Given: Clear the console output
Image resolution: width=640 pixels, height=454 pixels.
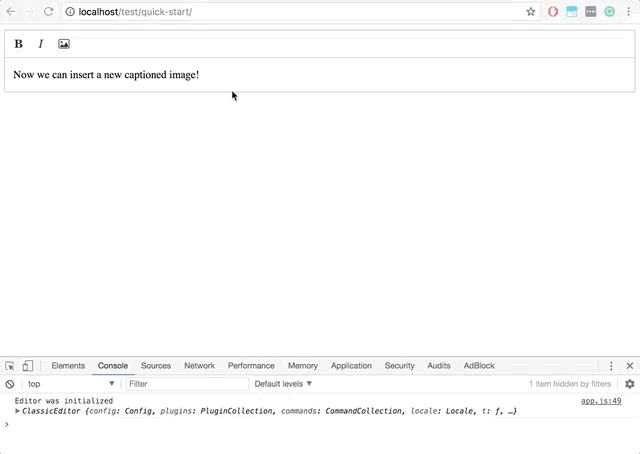Looking at the screenshot, I should (10, 384).
